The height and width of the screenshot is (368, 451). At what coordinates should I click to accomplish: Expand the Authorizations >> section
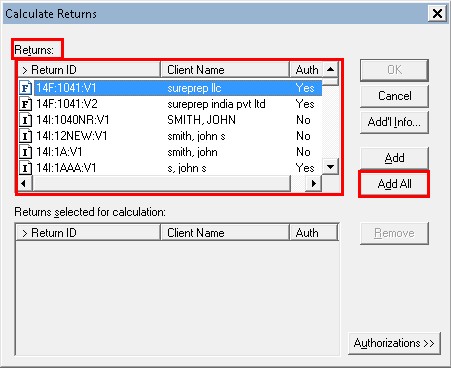394,343
